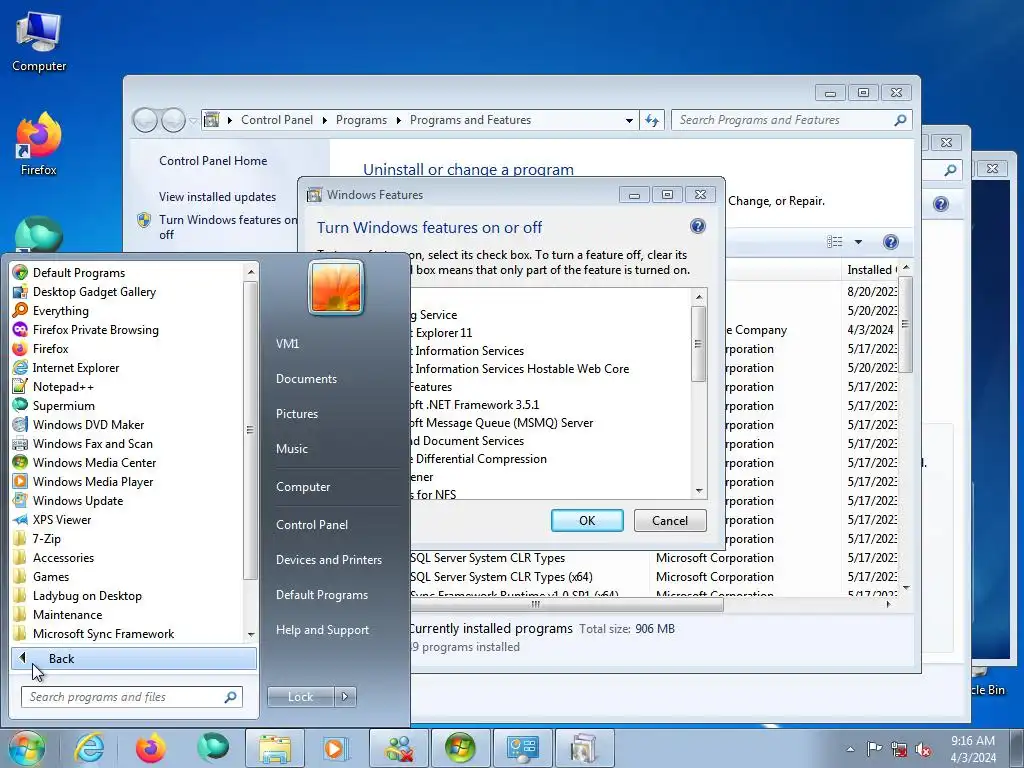Open the Action Center flag icon
1024x768 pixels.
[x=874, y=749]
